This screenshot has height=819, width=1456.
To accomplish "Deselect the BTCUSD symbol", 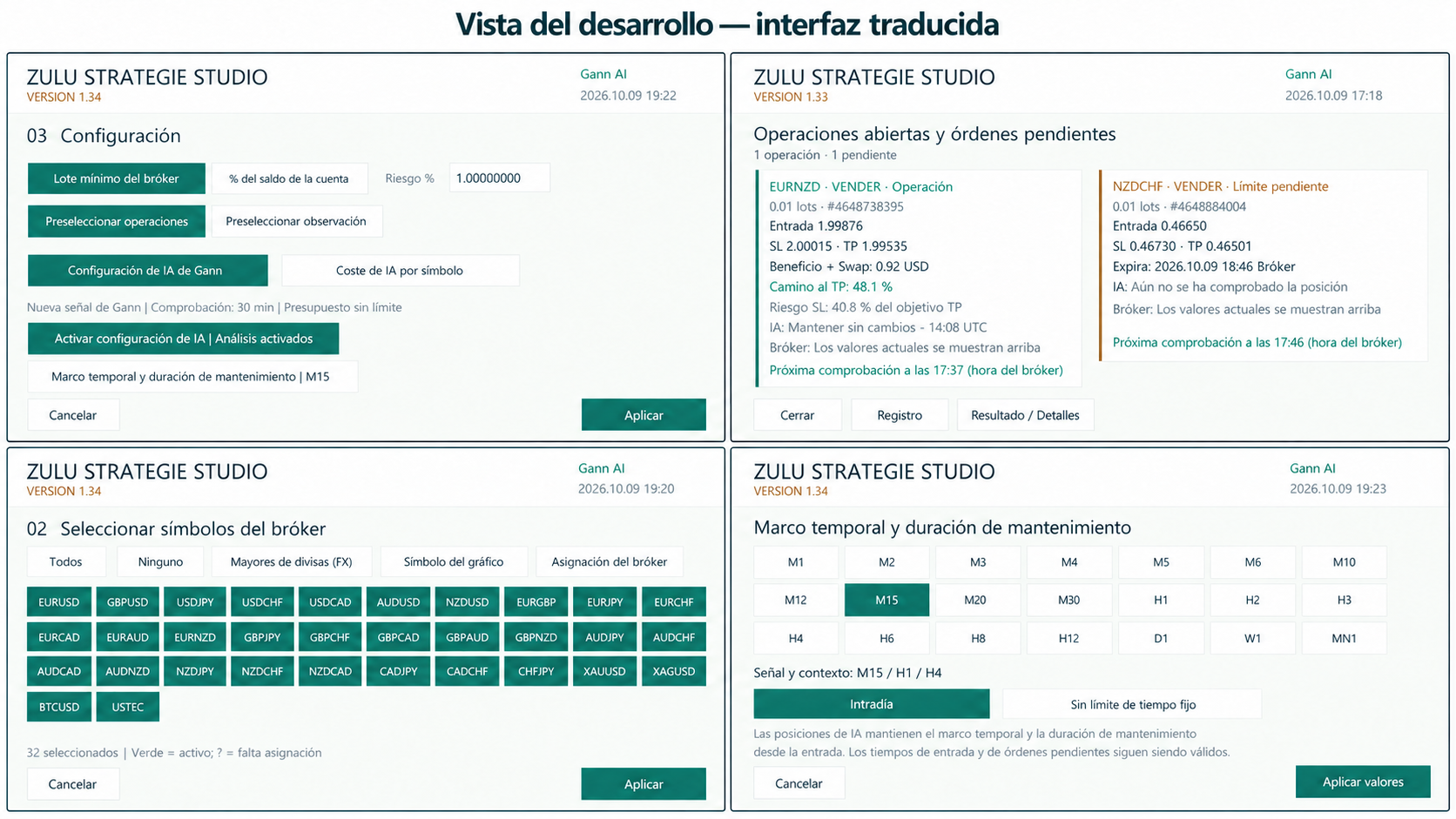I will point(59,707).
